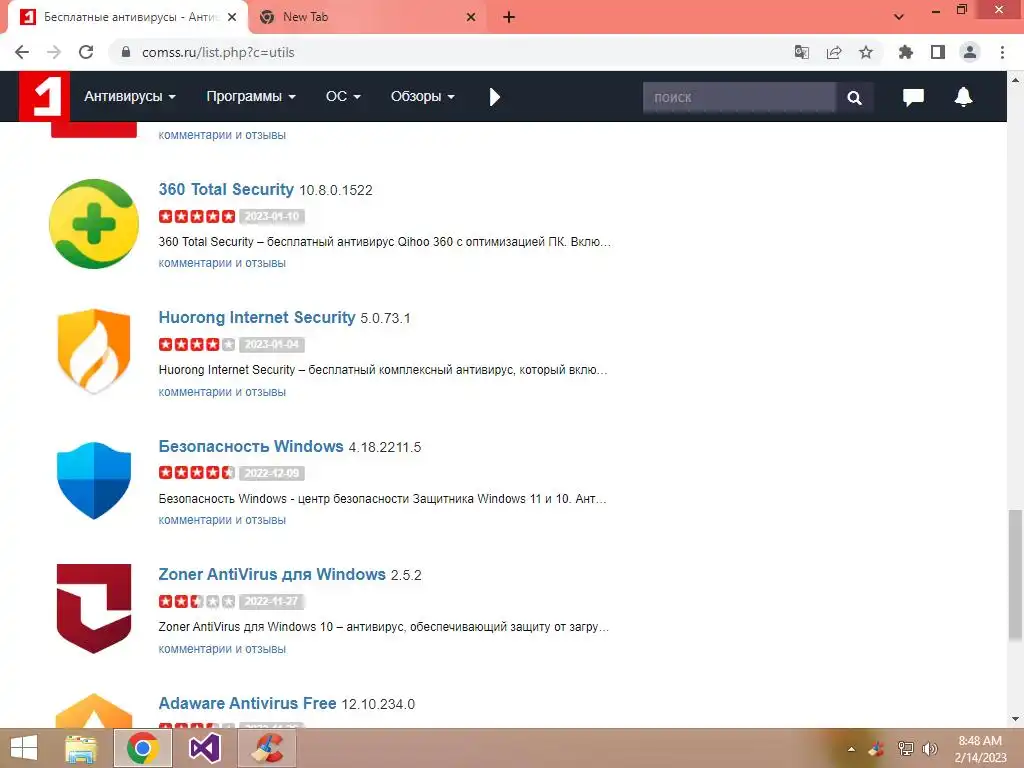Screen dimensions: 1024x768
Task: Open the notifications bell icon
Action: tap(963, 97)
